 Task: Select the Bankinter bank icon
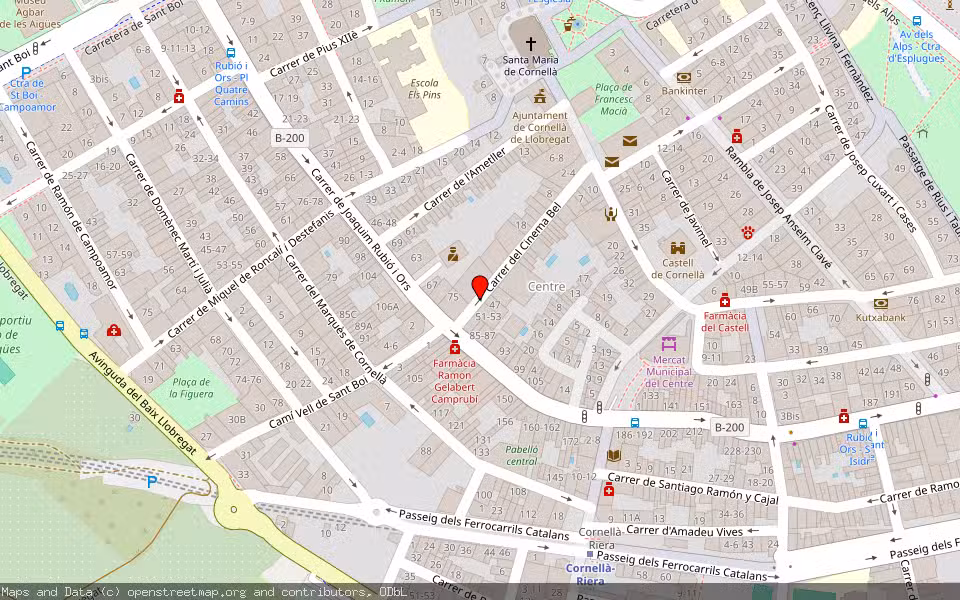coord(683,76)
